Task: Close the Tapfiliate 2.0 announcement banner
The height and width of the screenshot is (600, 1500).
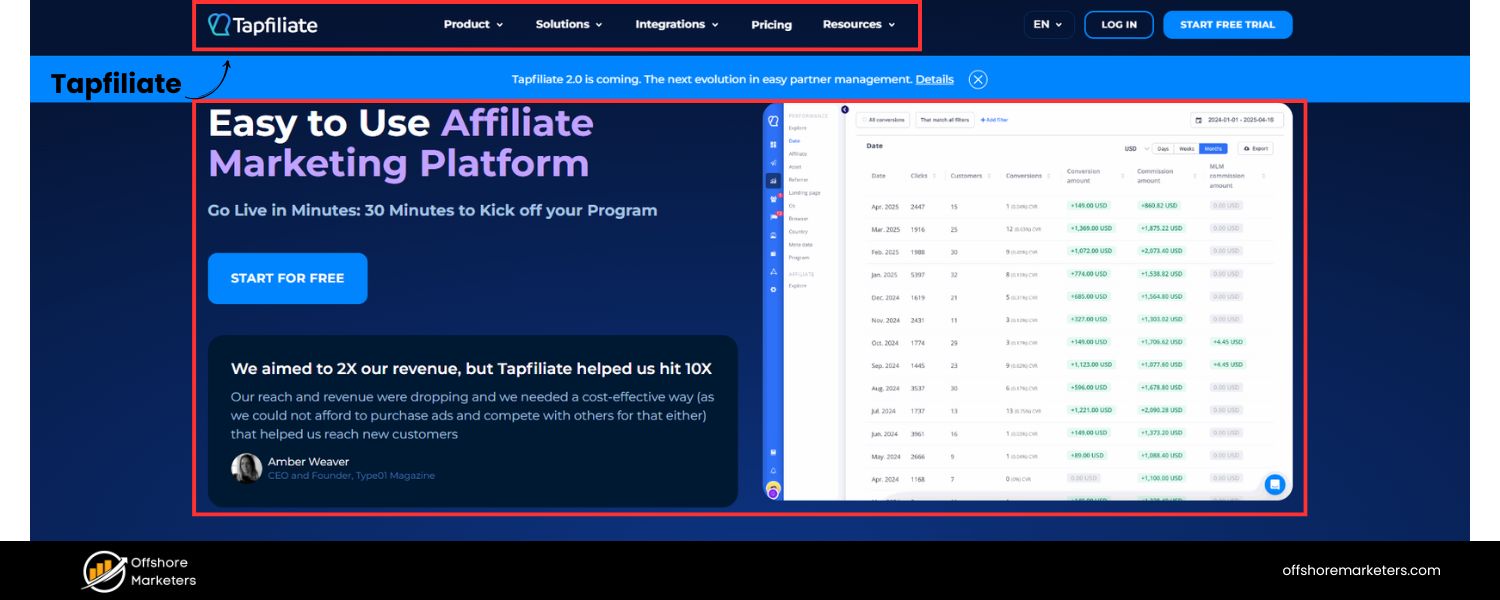Action: coord(978,80)
